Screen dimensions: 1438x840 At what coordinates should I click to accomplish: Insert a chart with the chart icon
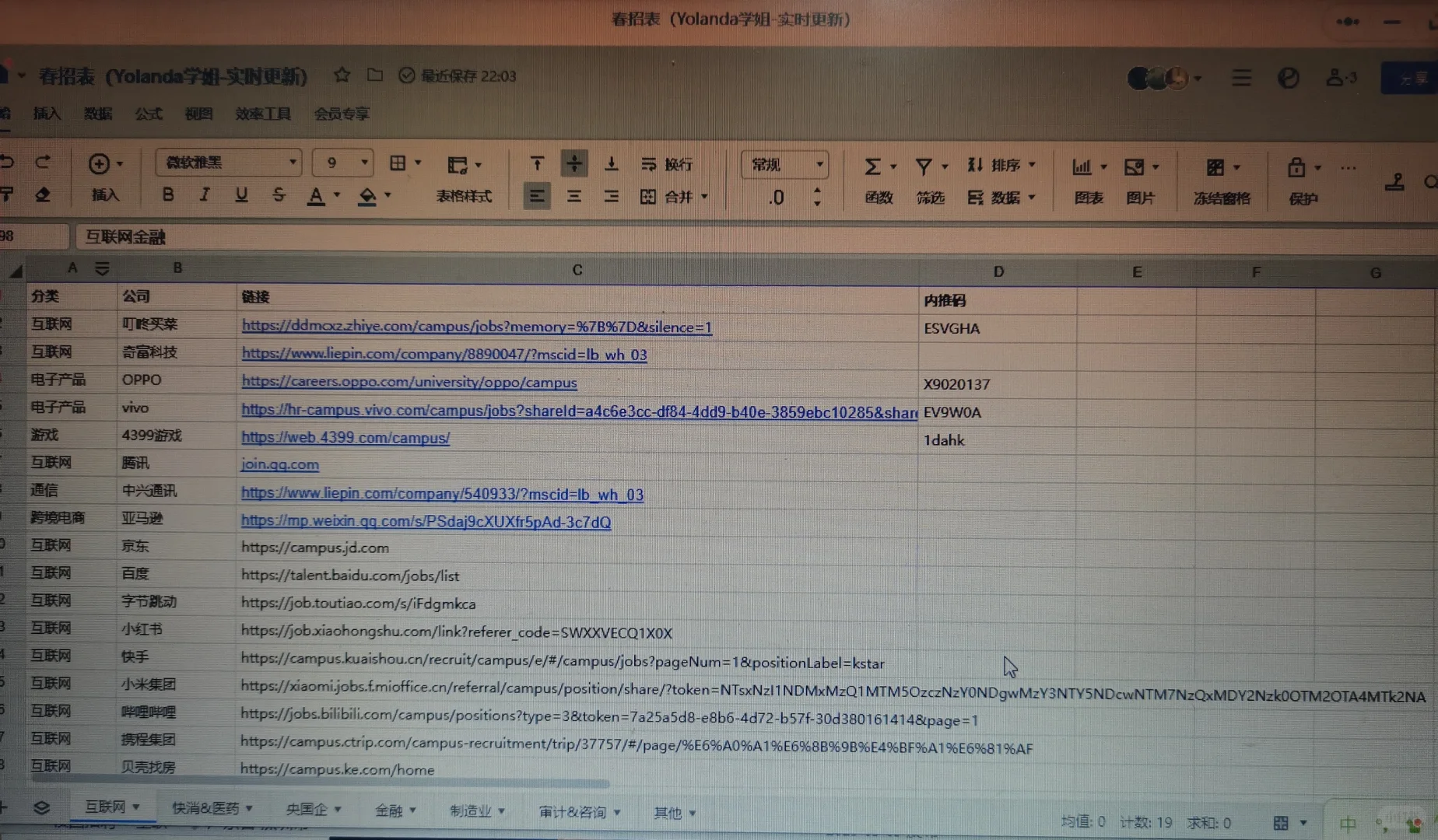point(1082,166)
